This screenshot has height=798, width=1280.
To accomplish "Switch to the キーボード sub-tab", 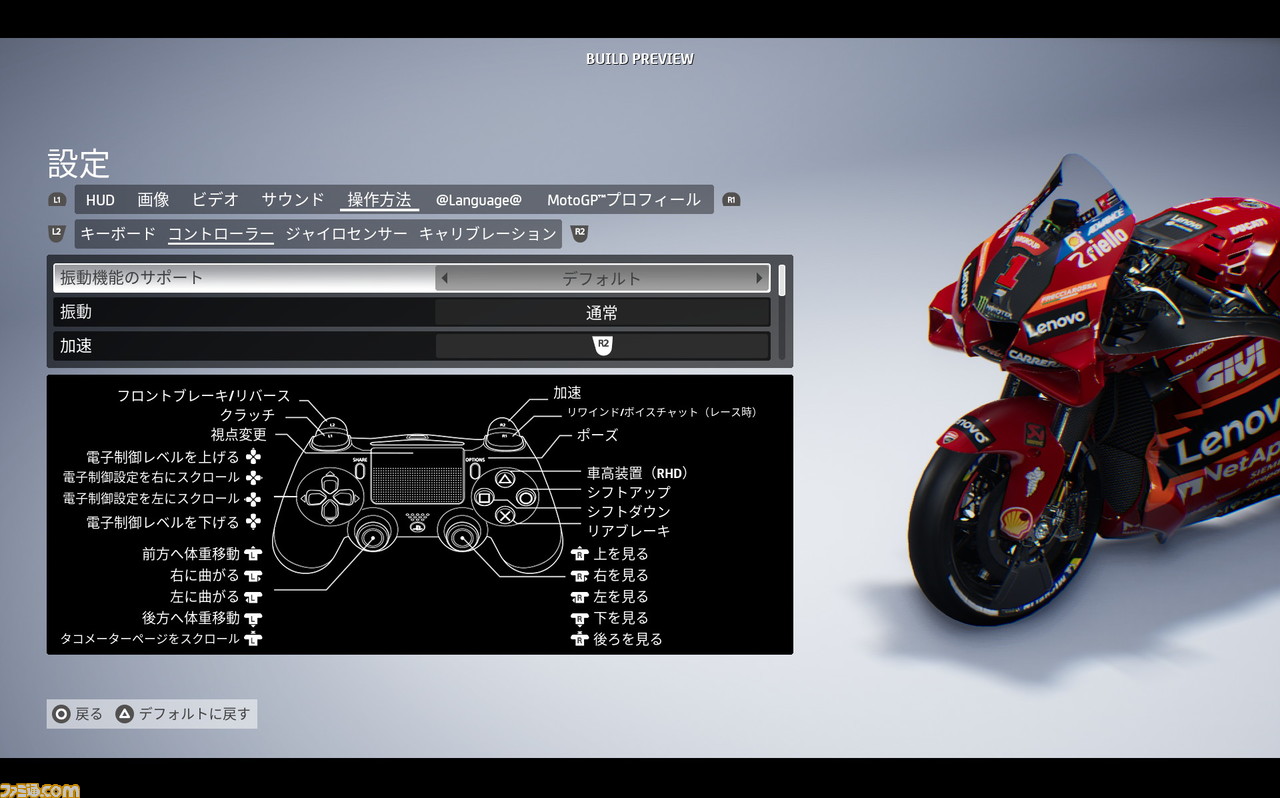I will tap(118, 234).
